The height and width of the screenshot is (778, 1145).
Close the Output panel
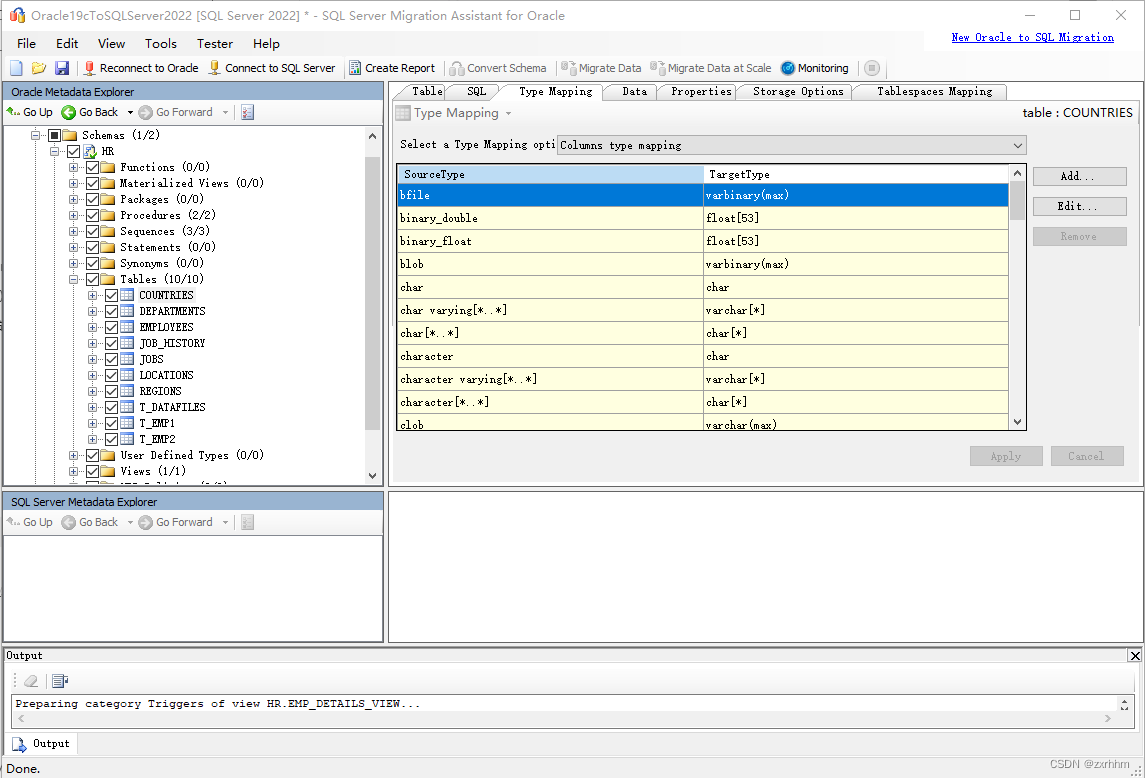click(1135, 655)
